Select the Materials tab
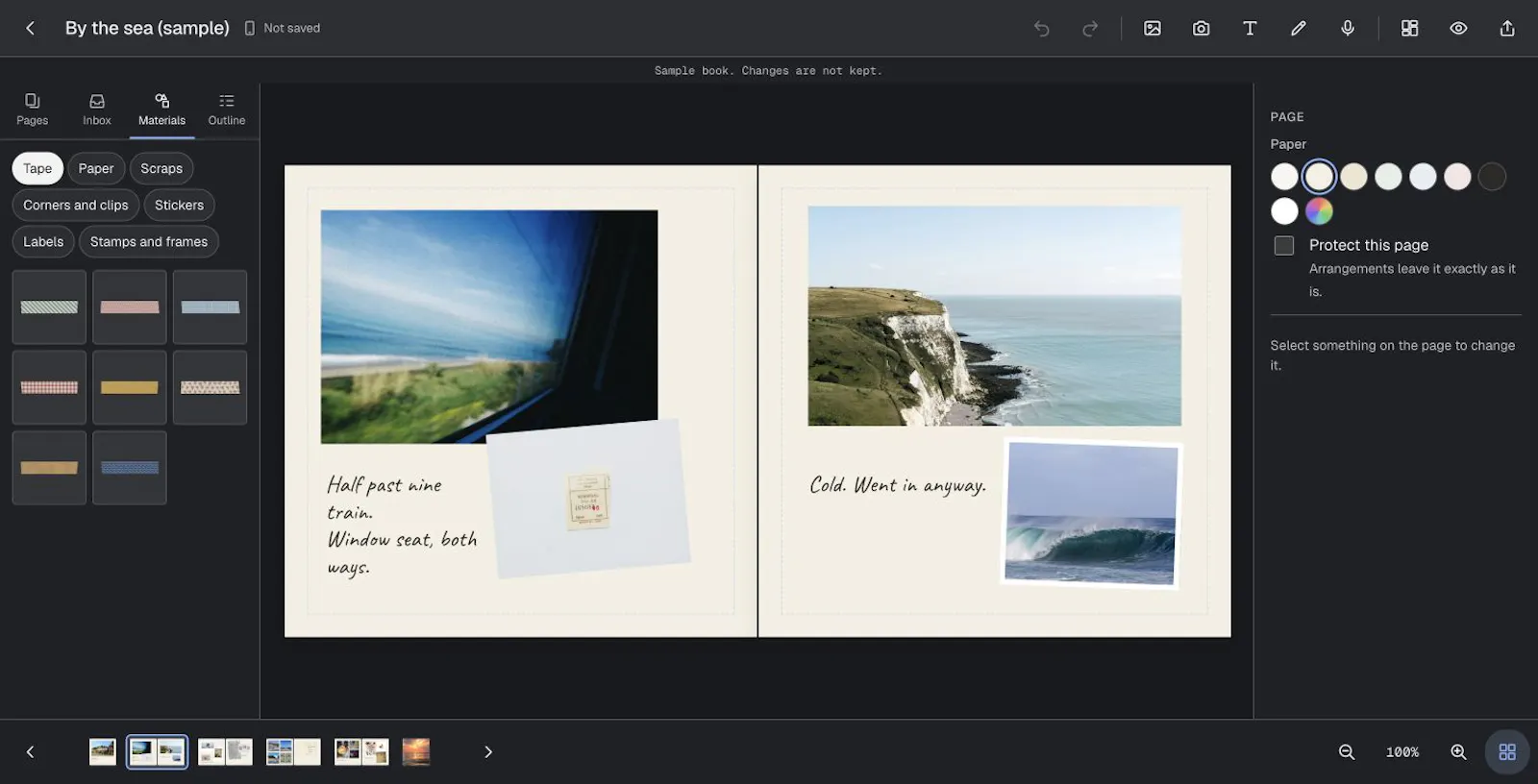1538x784 pixels. click(161, 110)
